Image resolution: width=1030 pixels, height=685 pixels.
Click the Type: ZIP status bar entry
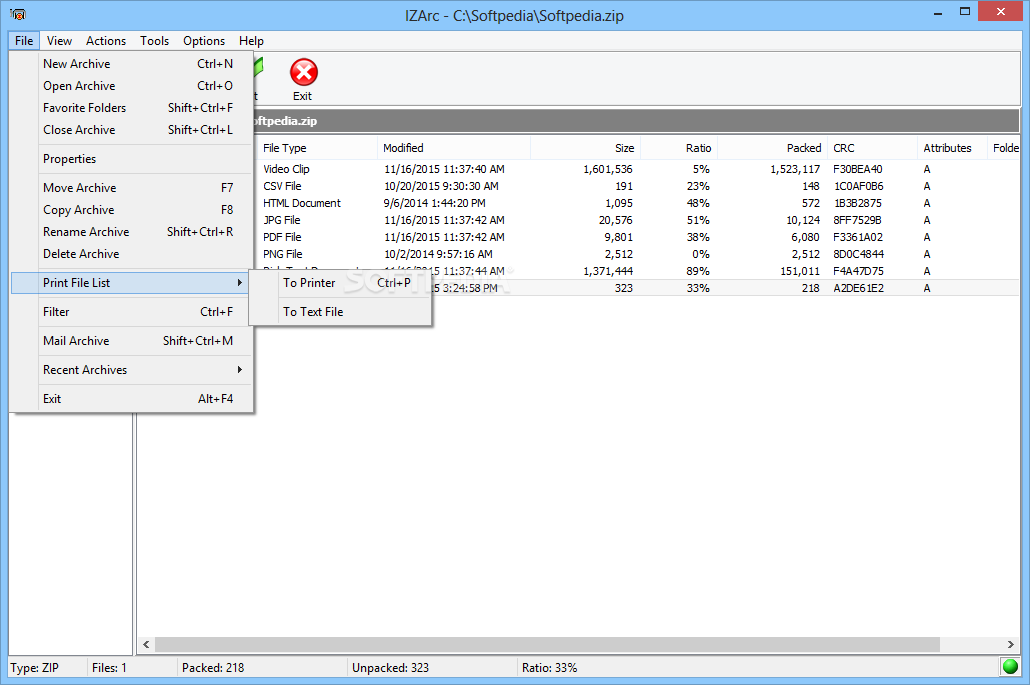point(35,668)
